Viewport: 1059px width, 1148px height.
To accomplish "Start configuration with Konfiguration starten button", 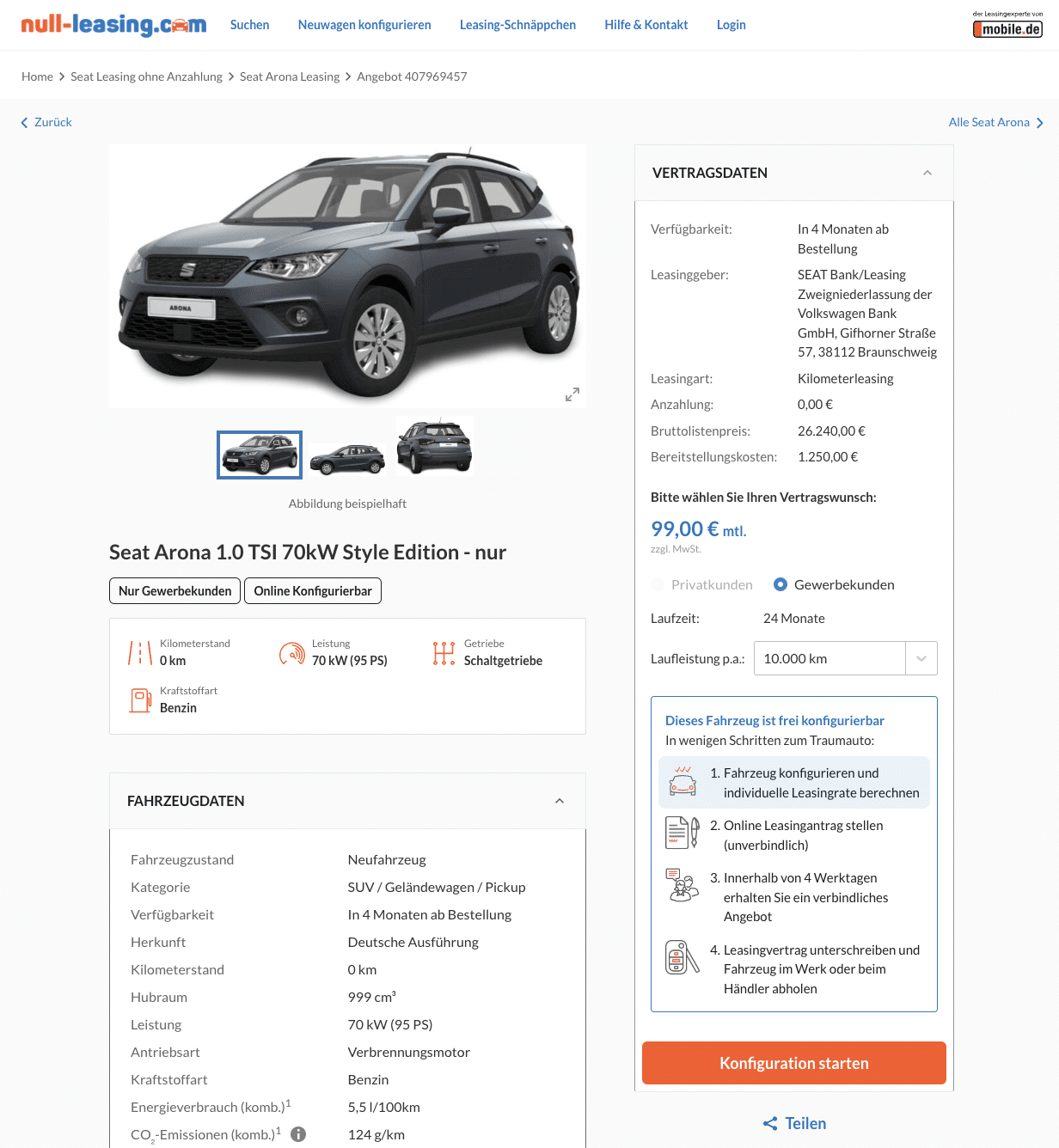I will coord(794,1063).
